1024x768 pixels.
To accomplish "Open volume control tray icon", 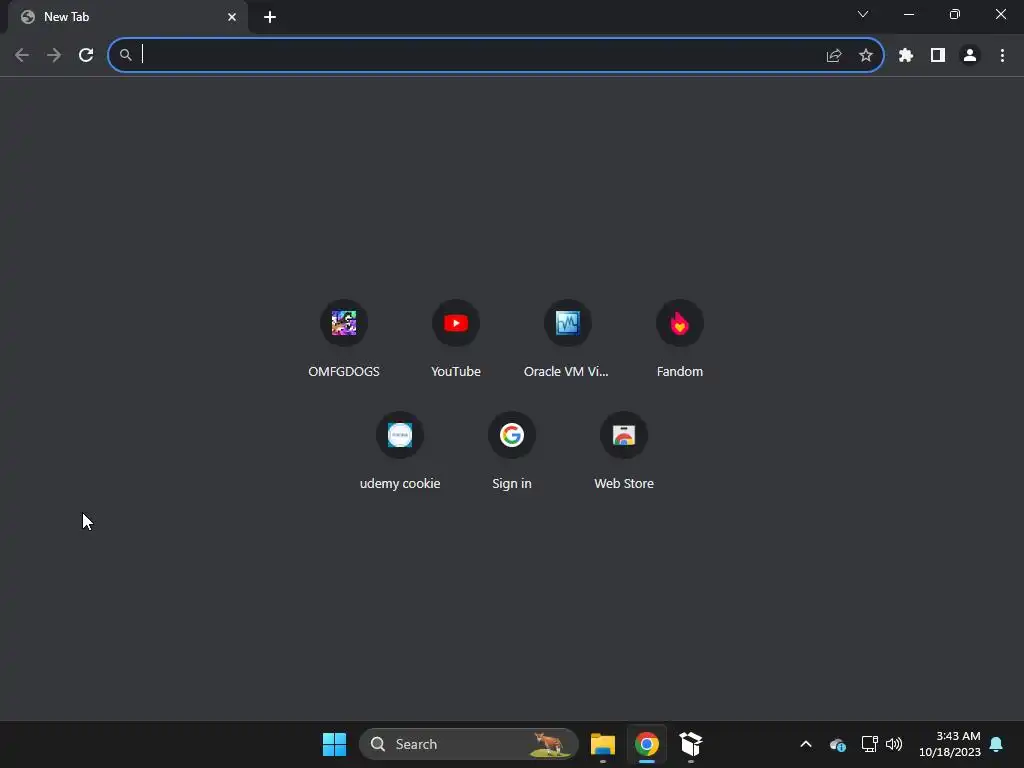I will coord(894,744).
